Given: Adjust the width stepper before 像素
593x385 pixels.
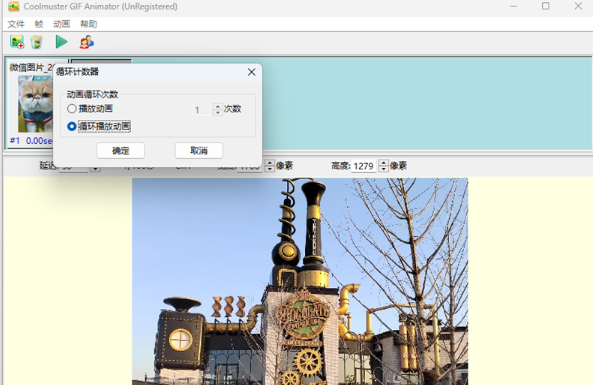Looking at the screenshot, I should pyautogui.click(x=269, y=166).
